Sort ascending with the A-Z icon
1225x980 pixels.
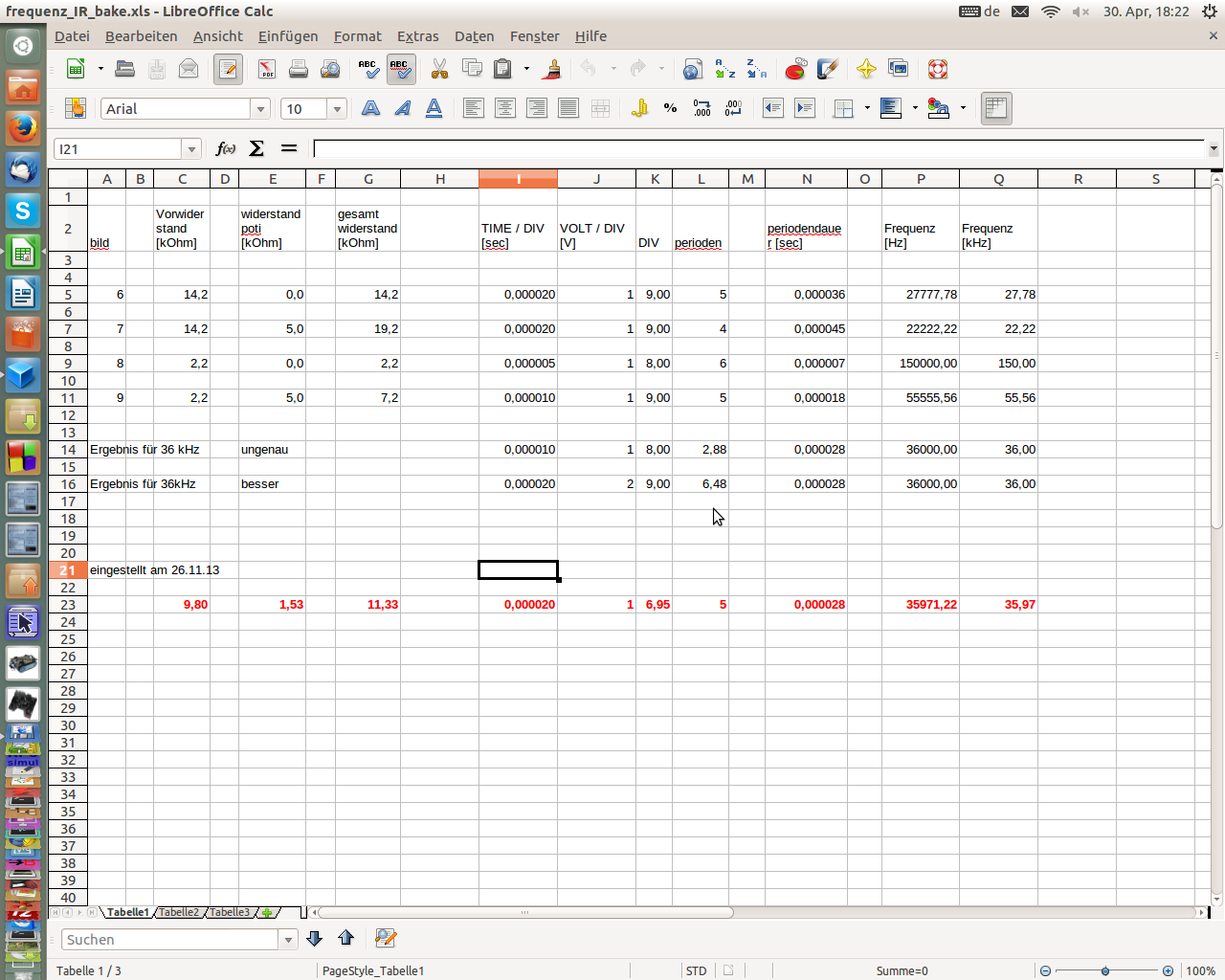(725, 69)
